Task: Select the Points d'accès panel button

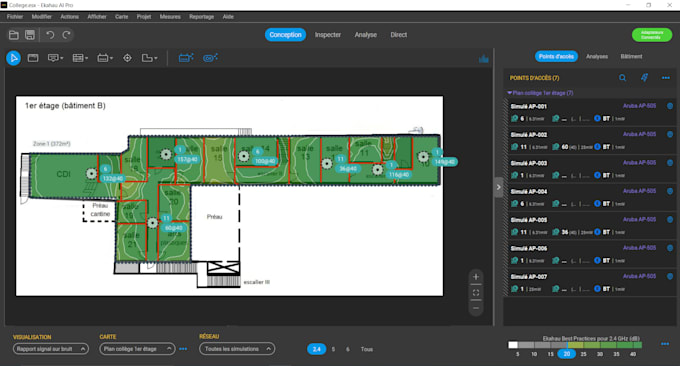Action: pyautogui.click(x=556, y=56)
